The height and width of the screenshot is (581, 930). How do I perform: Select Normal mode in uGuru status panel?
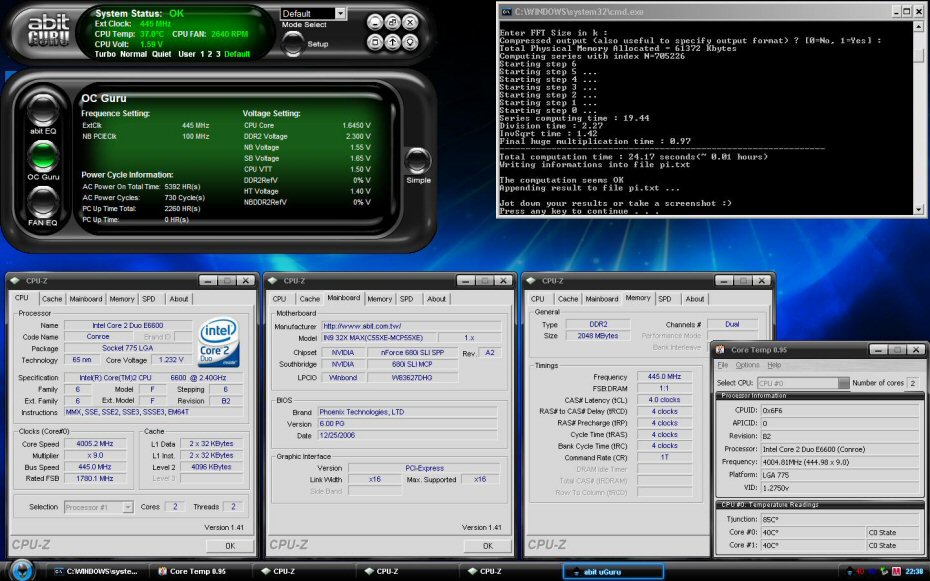[133, 54]
